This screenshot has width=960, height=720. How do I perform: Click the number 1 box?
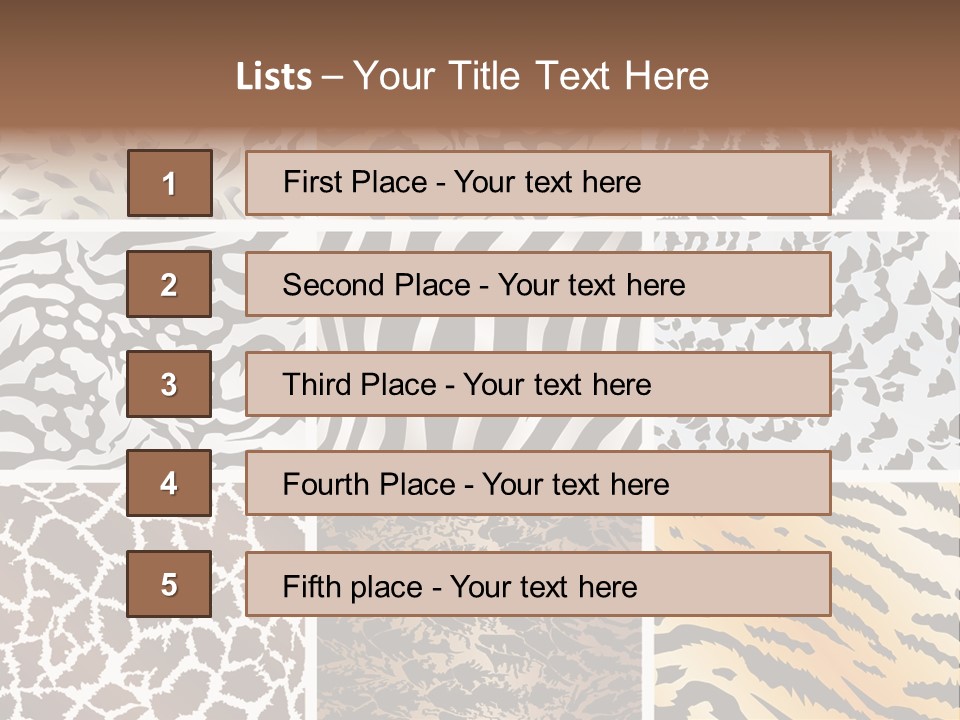(169, 183)
